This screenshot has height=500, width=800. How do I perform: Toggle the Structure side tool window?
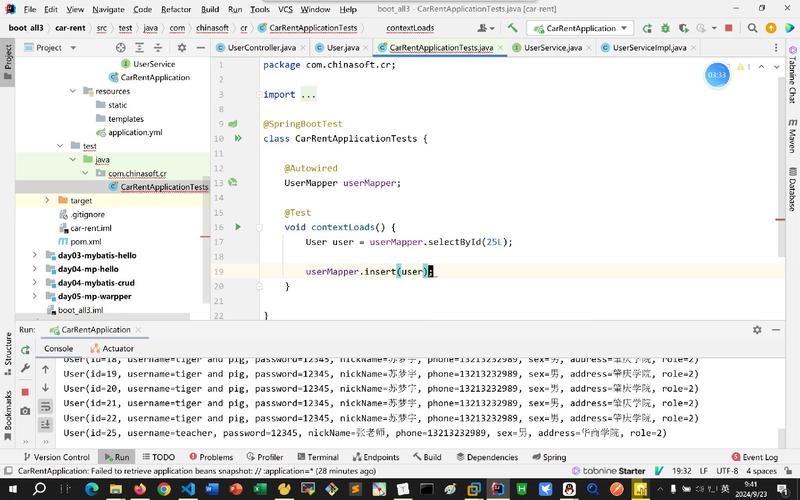[x=8, y=354]
